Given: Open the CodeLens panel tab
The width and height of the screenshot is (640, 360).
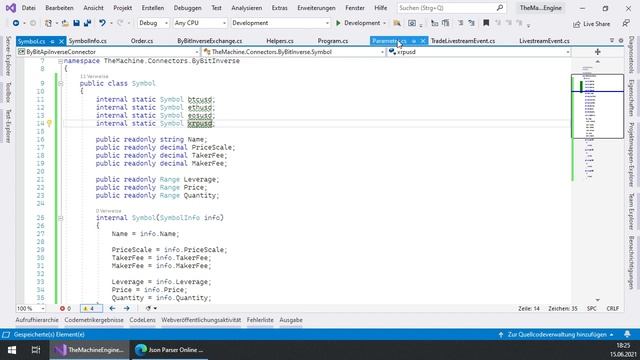Looking at the screenshot, I should [x=142, y=320].
